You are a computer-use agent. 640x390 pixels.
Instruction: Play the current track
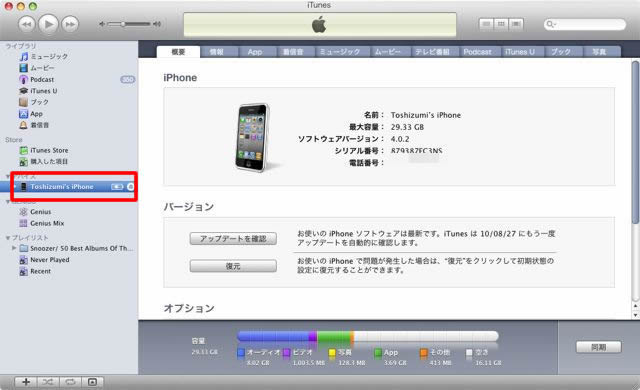point(48,24)
